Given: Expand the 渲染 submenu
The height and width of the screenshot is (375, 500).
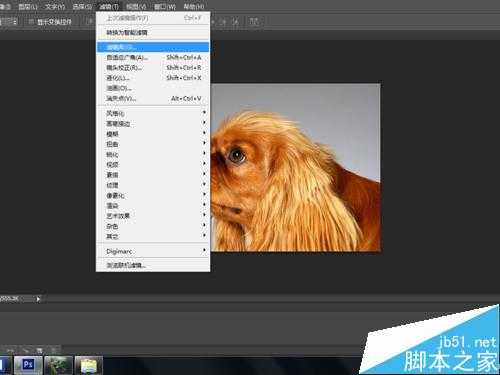Looking at the screenshot, I should click(x=153, y=206).
